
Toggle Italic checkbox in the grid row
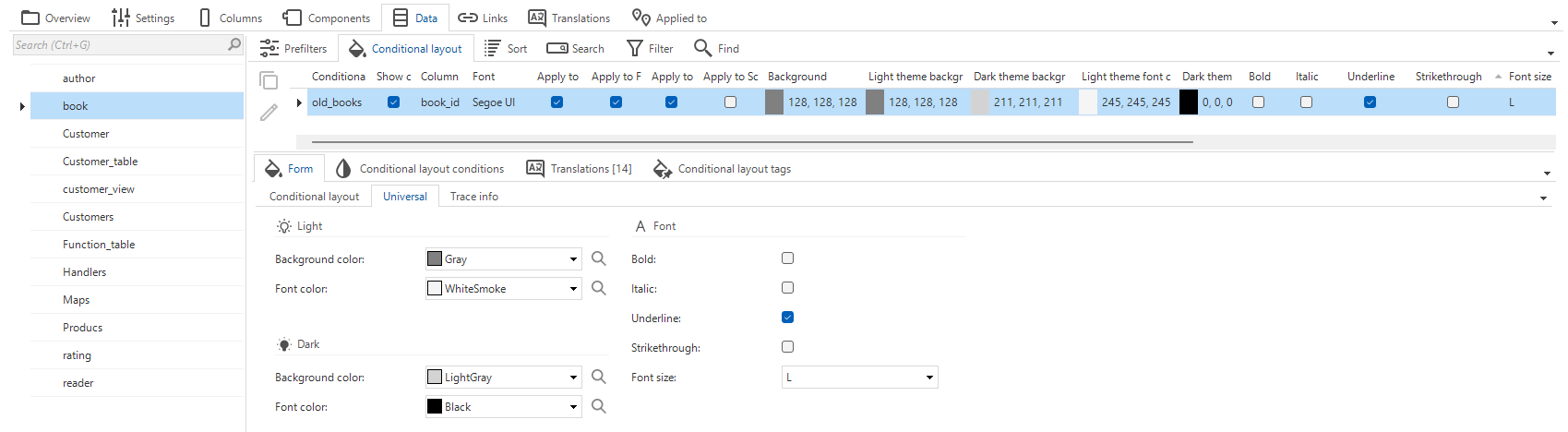pos(1306,102)
